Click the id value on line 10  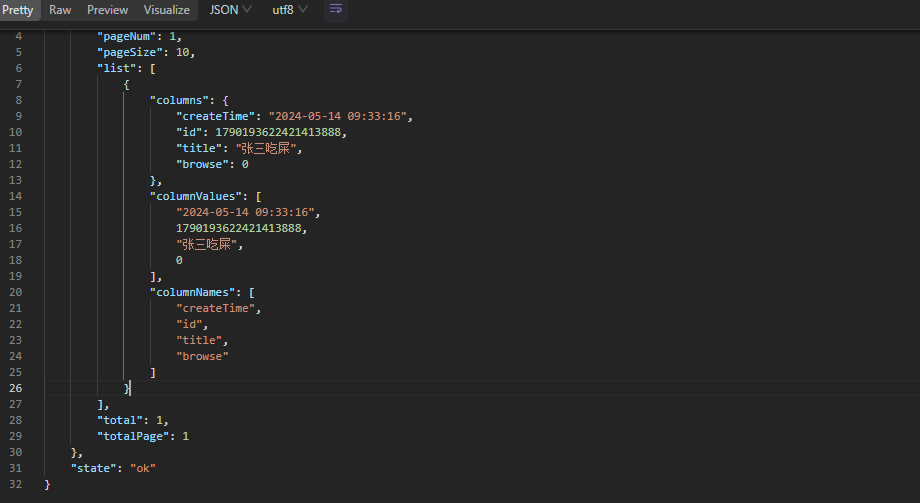pos(278,132)
